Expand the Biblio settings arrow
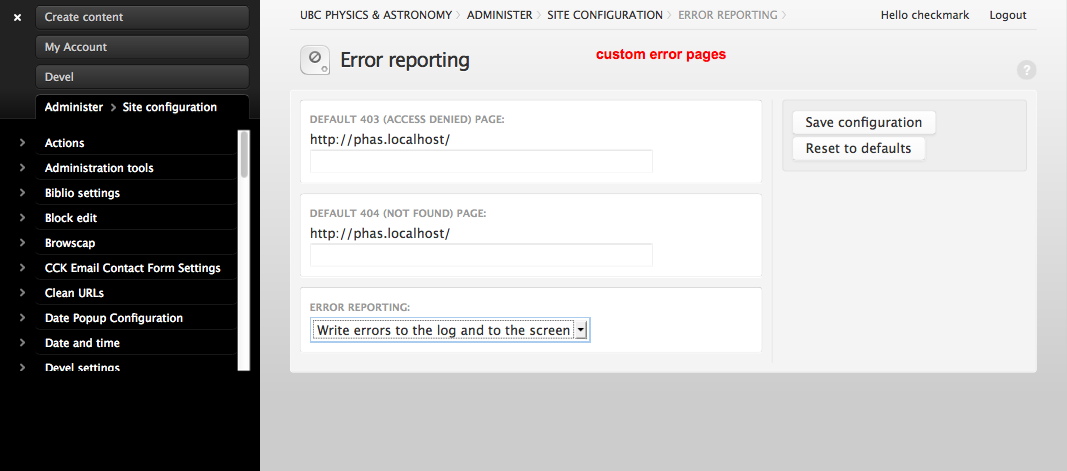Image resolution: width=1067 pixels, height=471 pixels. click(22, 193)
